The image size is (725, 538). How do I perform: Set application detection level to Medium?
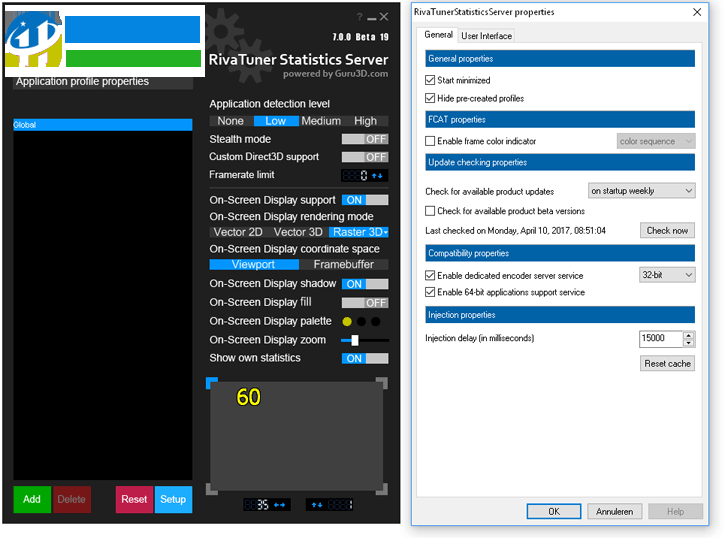(x=321, y=121)
